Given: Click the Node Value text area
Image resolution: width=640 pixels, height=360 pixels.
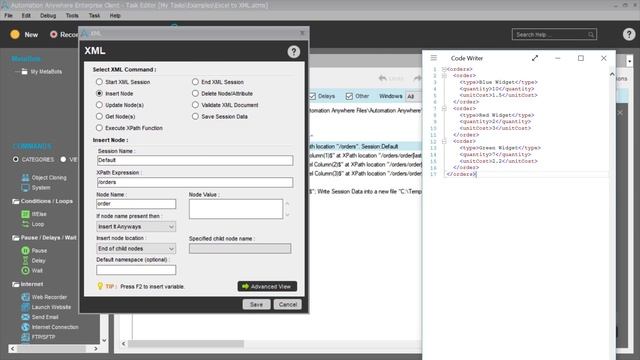Looking at the screenshot, I should click(x=236, y=209).
